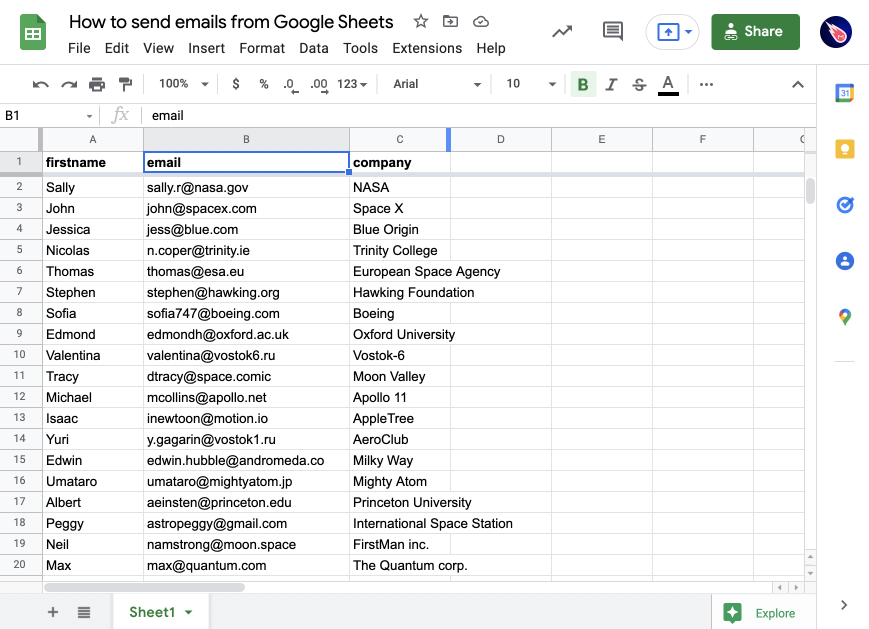Open the text color picker
This screenshot has height=629, width=869.
coord(668,85)
